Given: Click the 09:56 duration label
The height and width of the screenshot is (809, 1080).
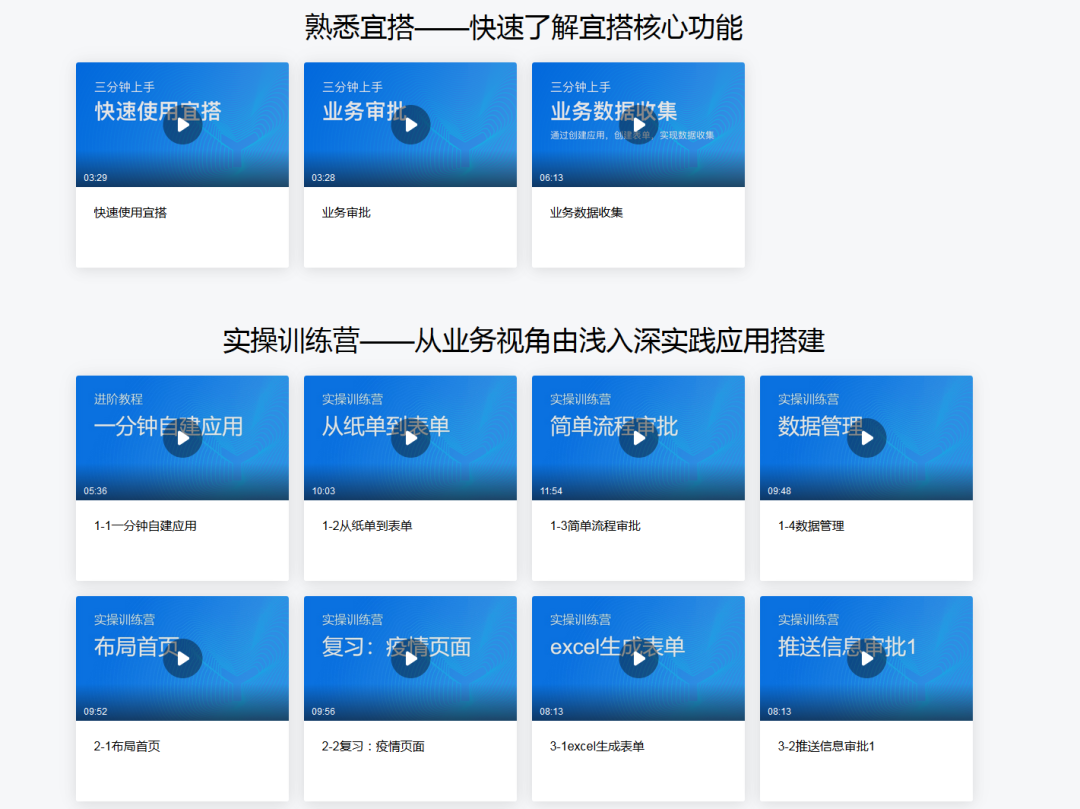Looking at the screenshot, I should 323,711.
